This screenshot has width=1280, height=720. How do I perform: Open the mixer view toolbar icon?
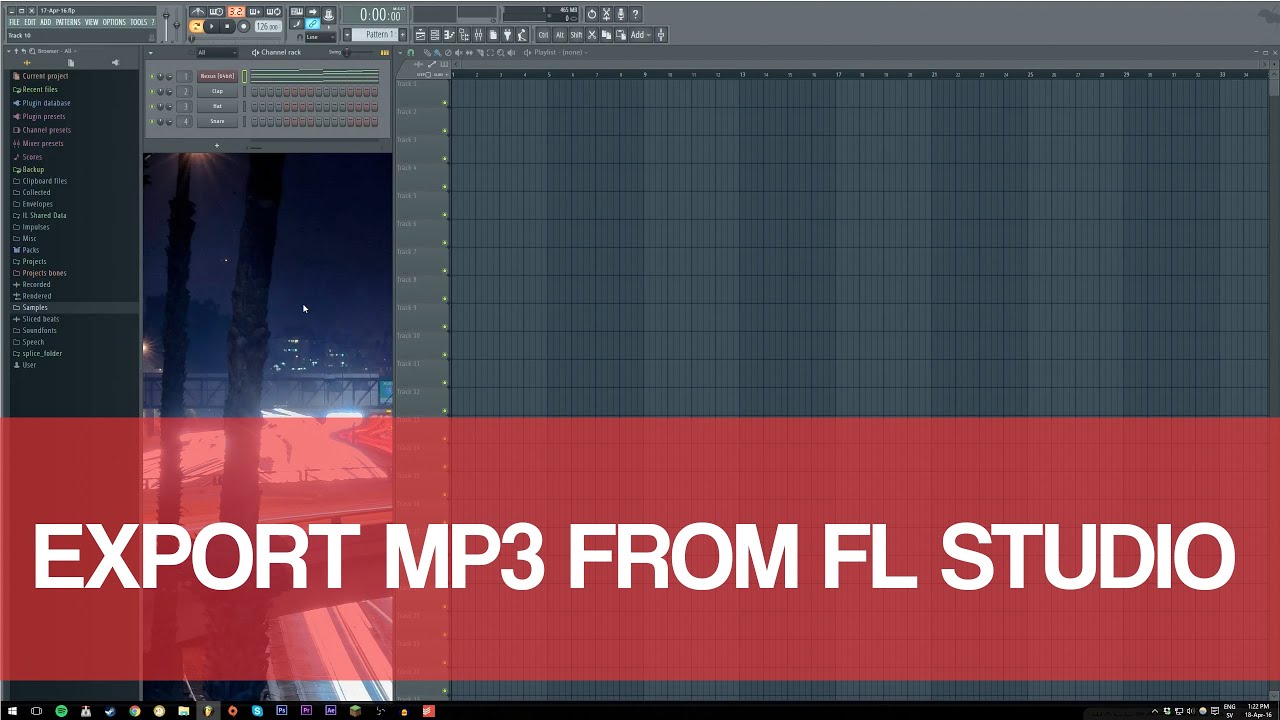point(479,35)
